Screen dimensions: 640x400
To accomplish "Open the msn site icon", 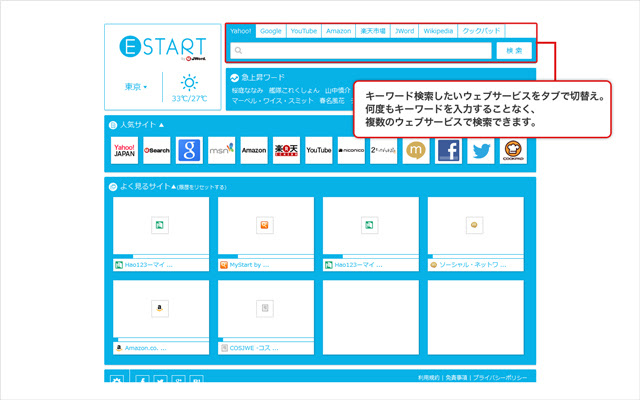I will 222,150.
